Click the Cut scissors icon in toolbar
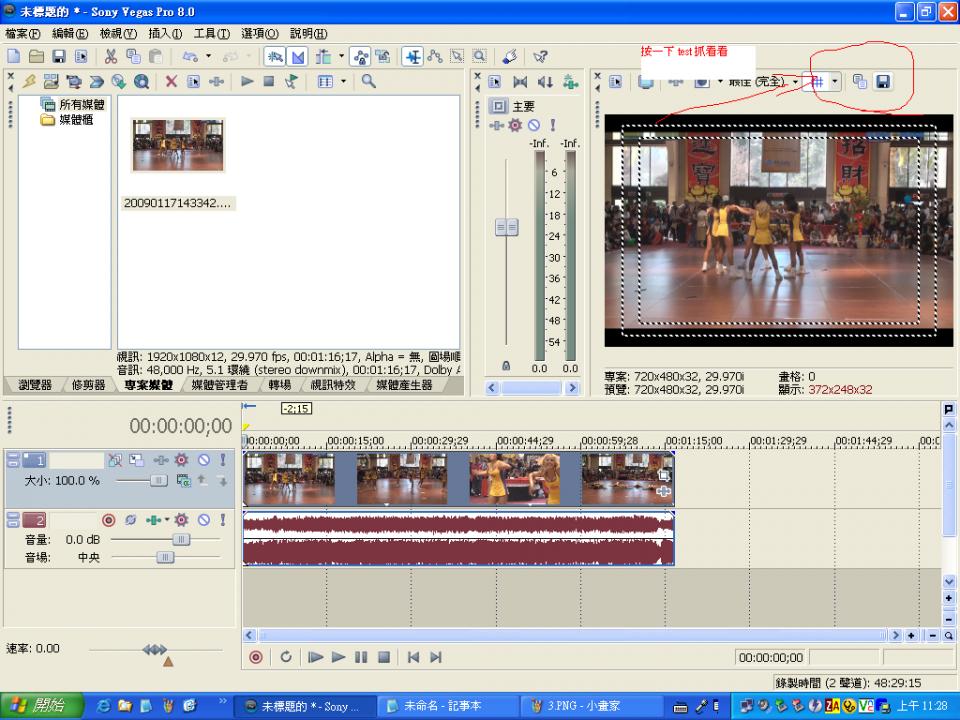Image resolution: width=960 pixels, height=720 pixels. 111,57
